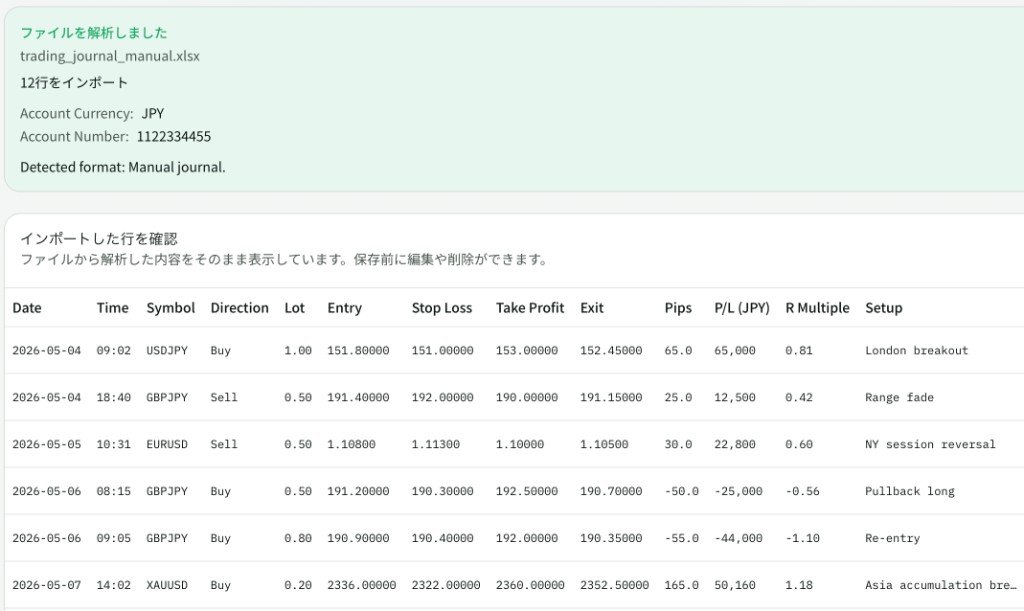The height and width of the screenshot is (611, 1024).
Task: Select the USDJPY symbol cell
Action: click(x=167, y=351)
